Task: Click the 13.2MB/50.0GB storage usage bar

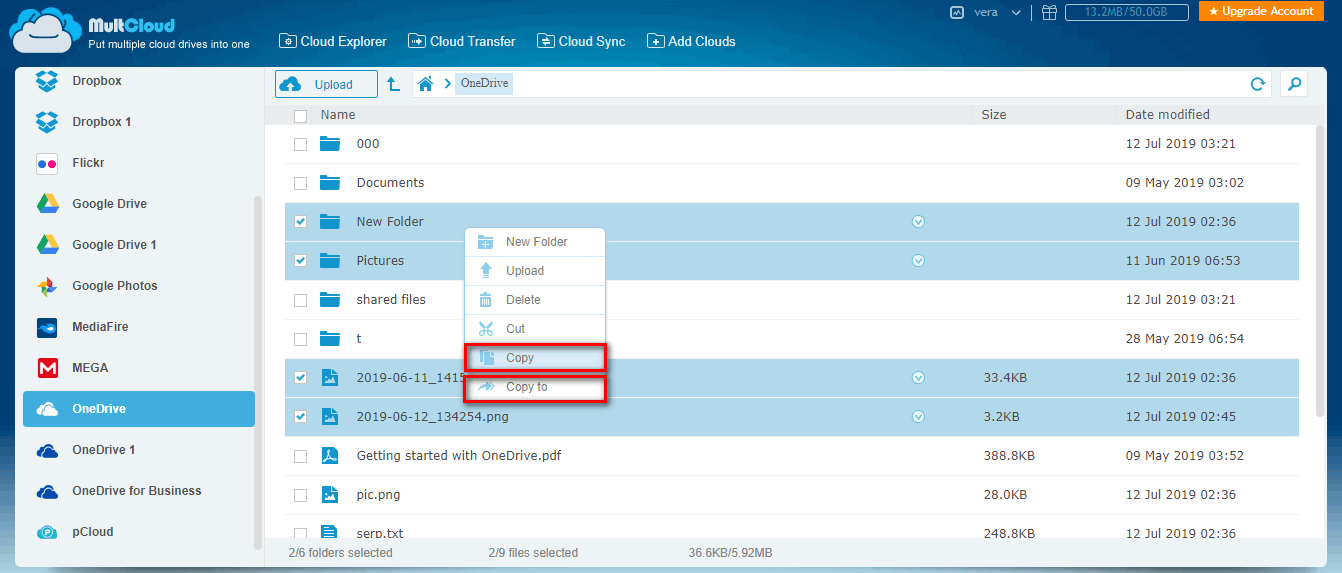Action: pos(1127,12)
